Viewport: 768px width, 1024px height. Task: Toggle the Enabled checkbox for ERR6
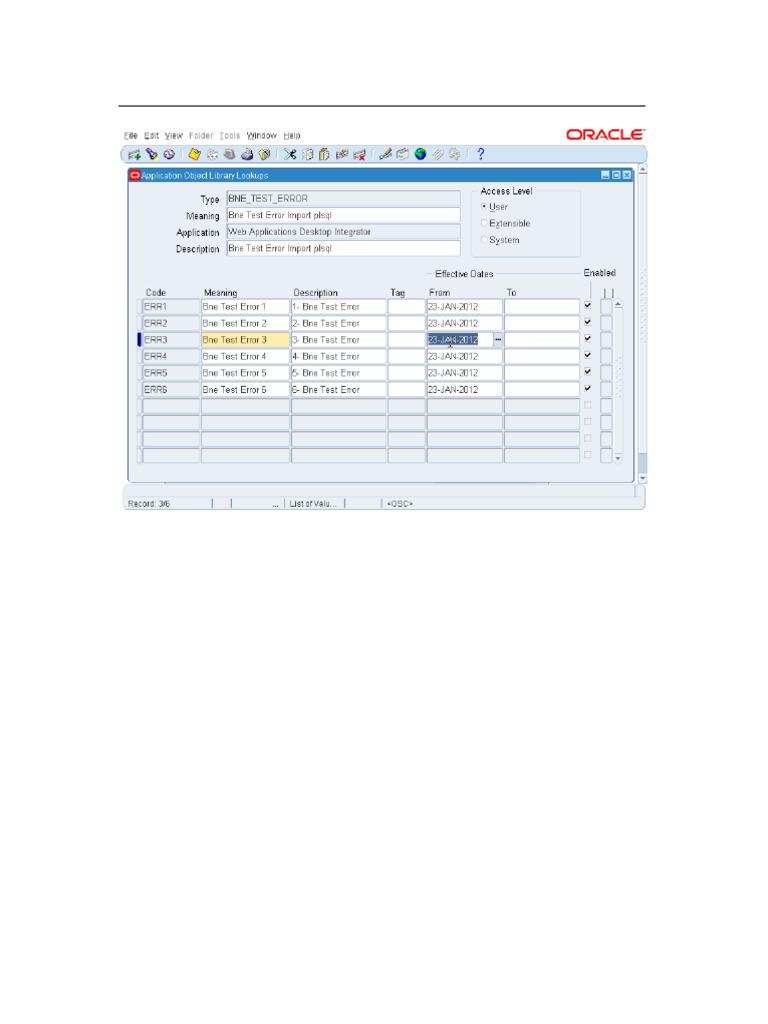(588, 389)
